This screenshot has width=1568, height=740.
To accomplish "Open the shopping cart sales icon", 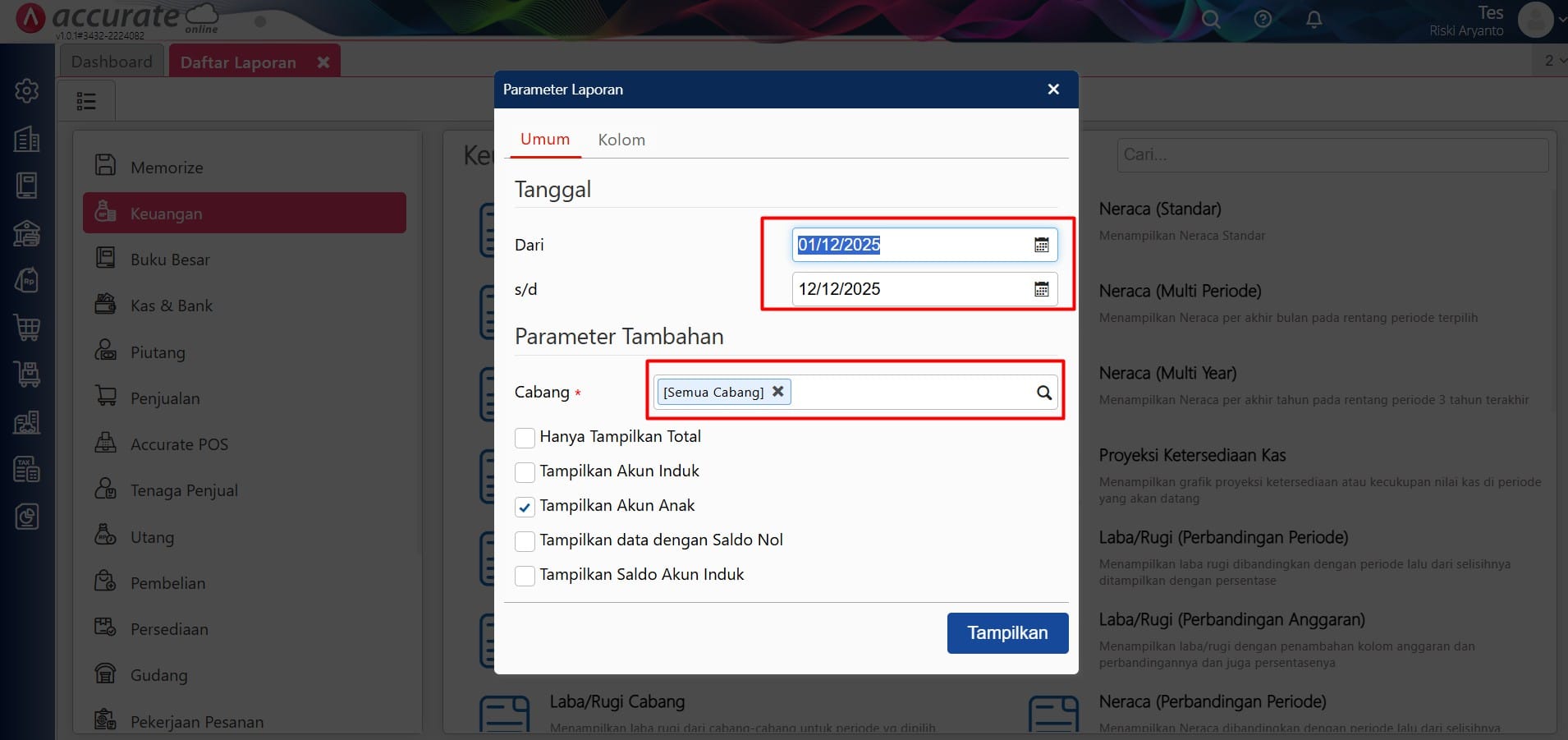I will (27, 328).
